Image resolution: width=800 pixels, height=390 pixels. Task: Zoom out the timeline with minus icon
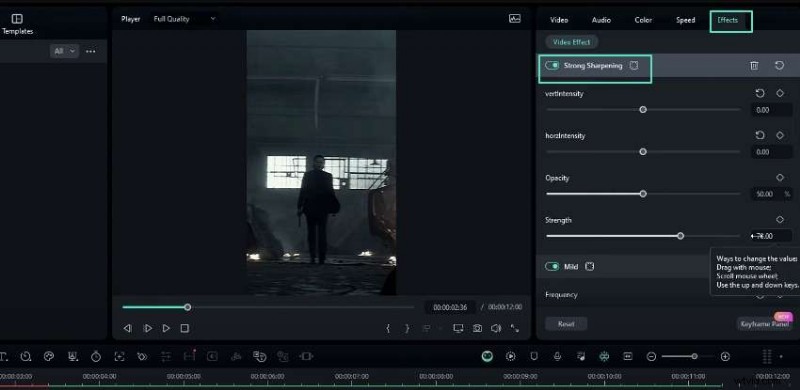point(651,356)
